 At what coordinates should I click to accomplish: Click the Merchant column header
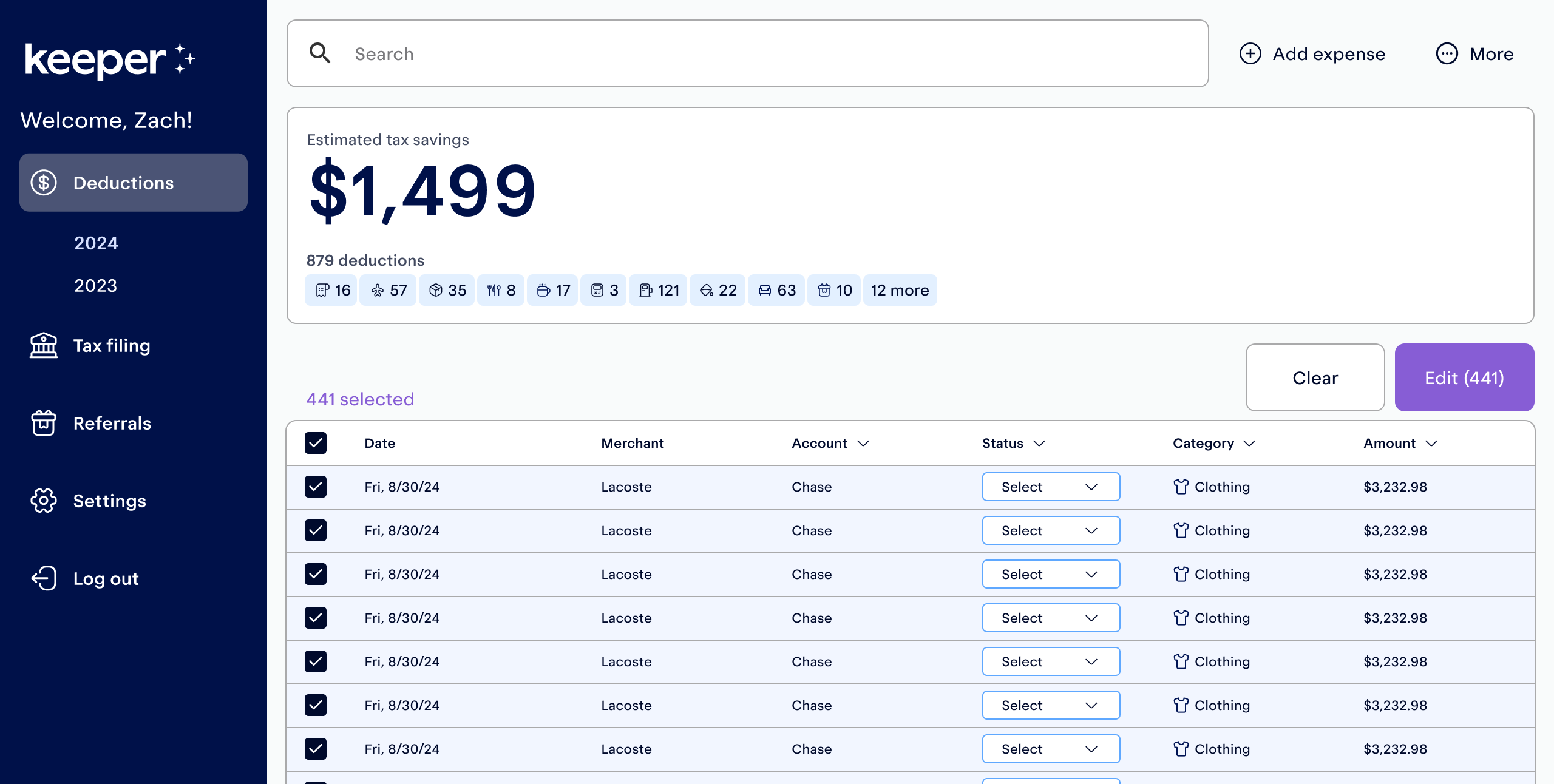click(x=633, y=444)
